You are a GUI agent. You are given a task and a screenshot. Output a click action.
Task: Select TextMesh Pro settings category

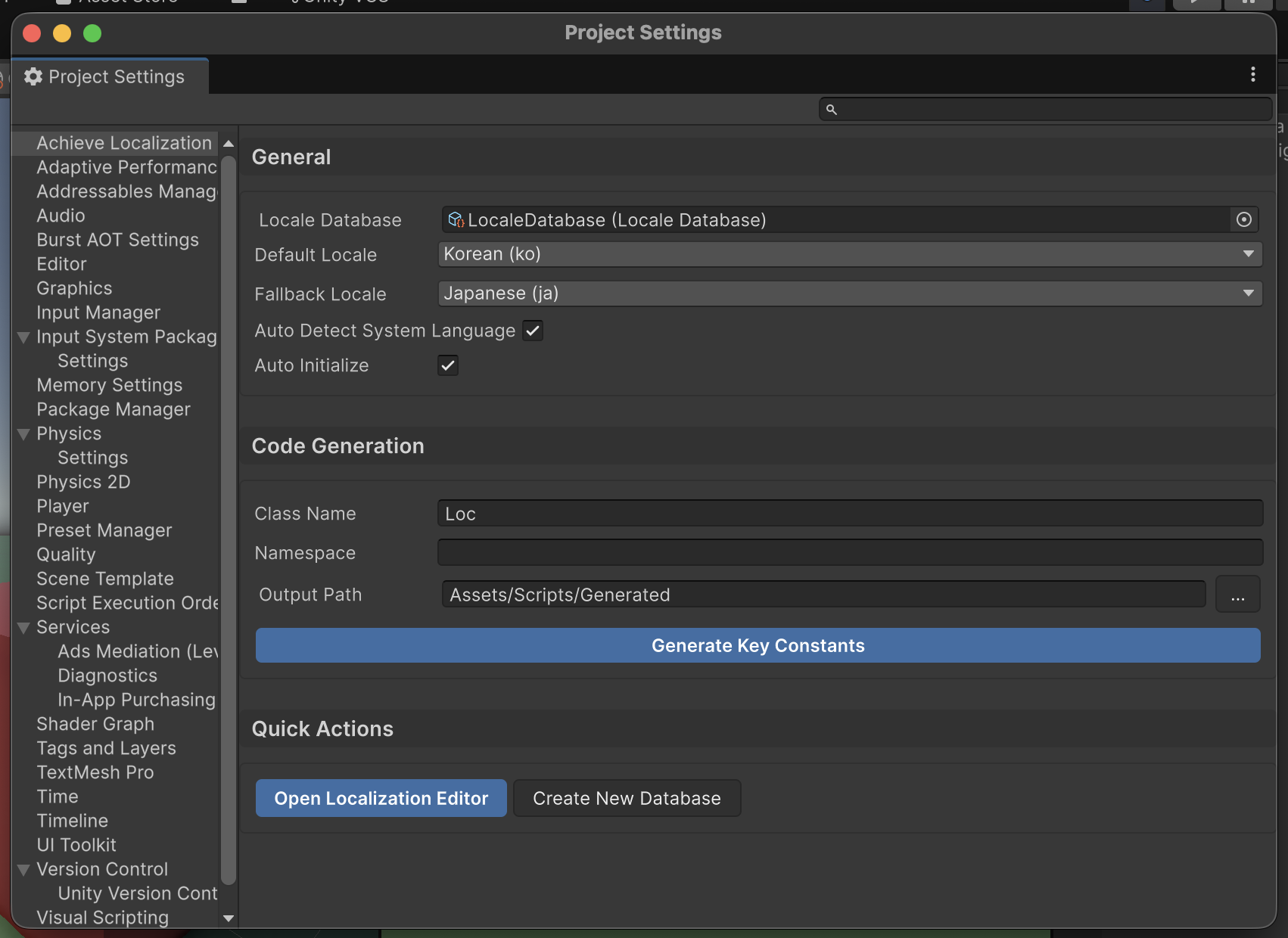pyautogui.click(x=95, y=772)
